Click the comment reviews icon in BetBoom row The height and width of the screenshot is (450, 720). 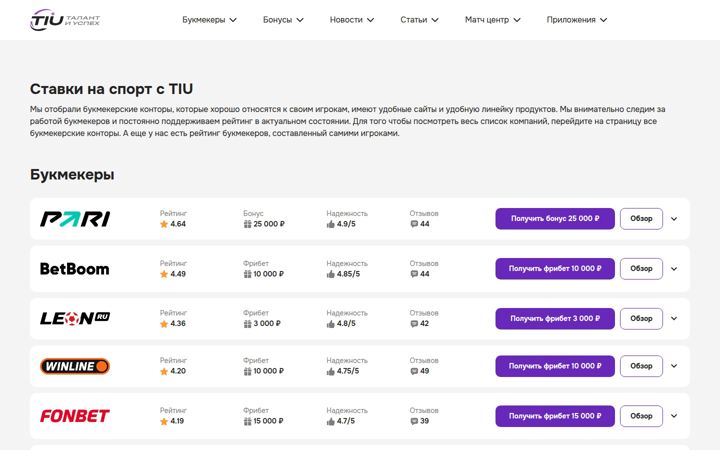[414, 274]
